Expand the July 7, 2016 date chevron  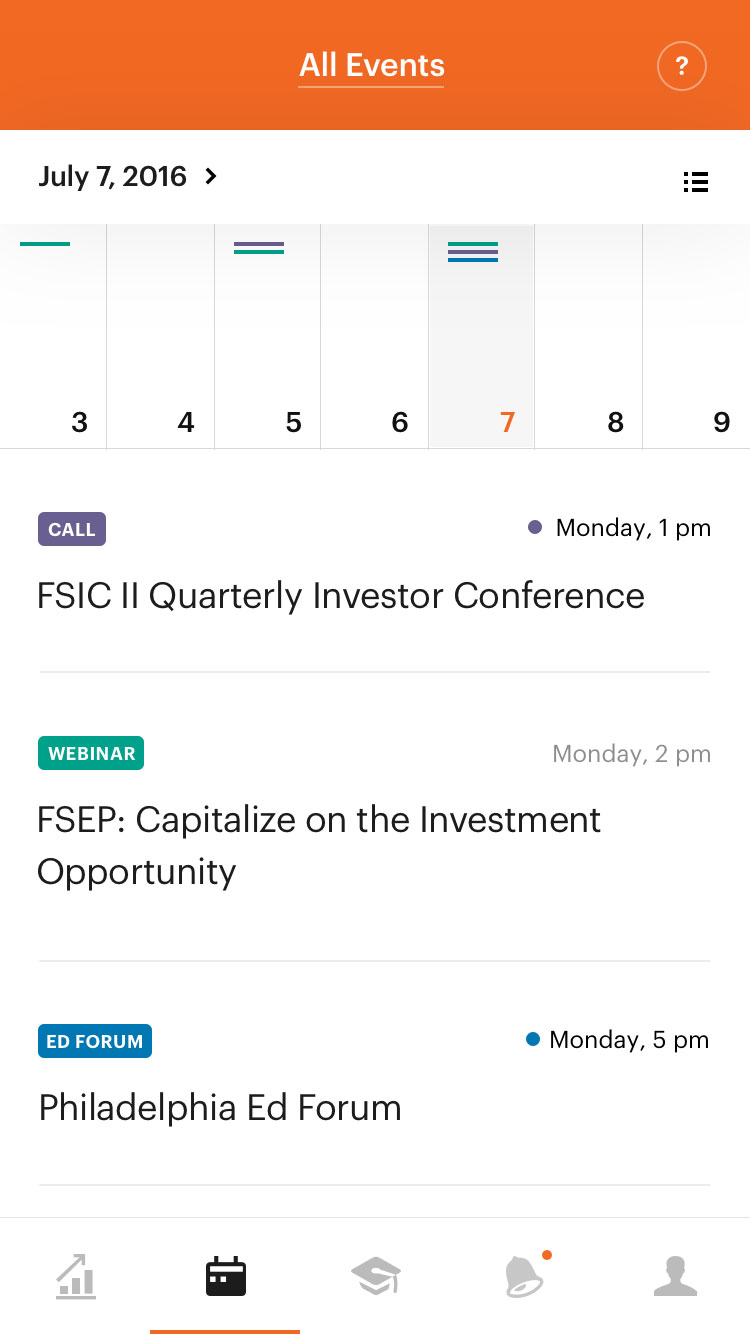(x=211, y=177)
